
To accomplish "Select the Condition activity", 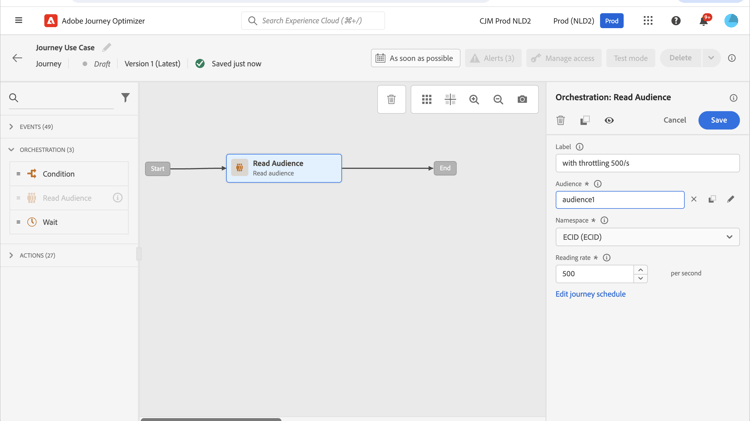I will [x=69, y=174].
